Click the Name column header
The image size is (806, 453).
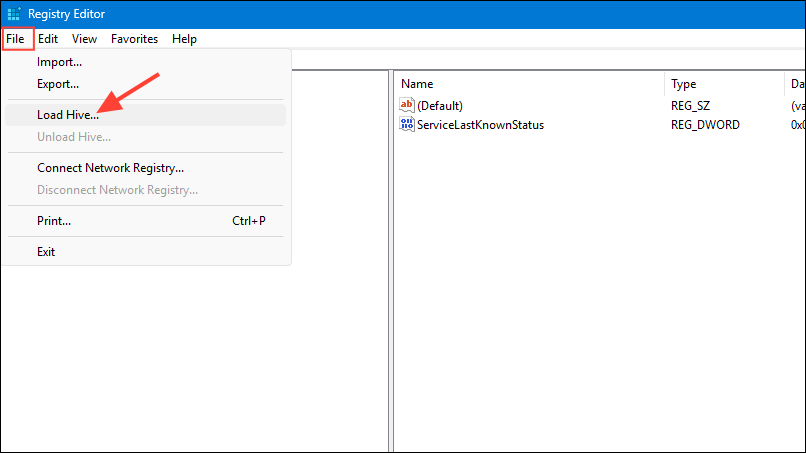point(529,84)
